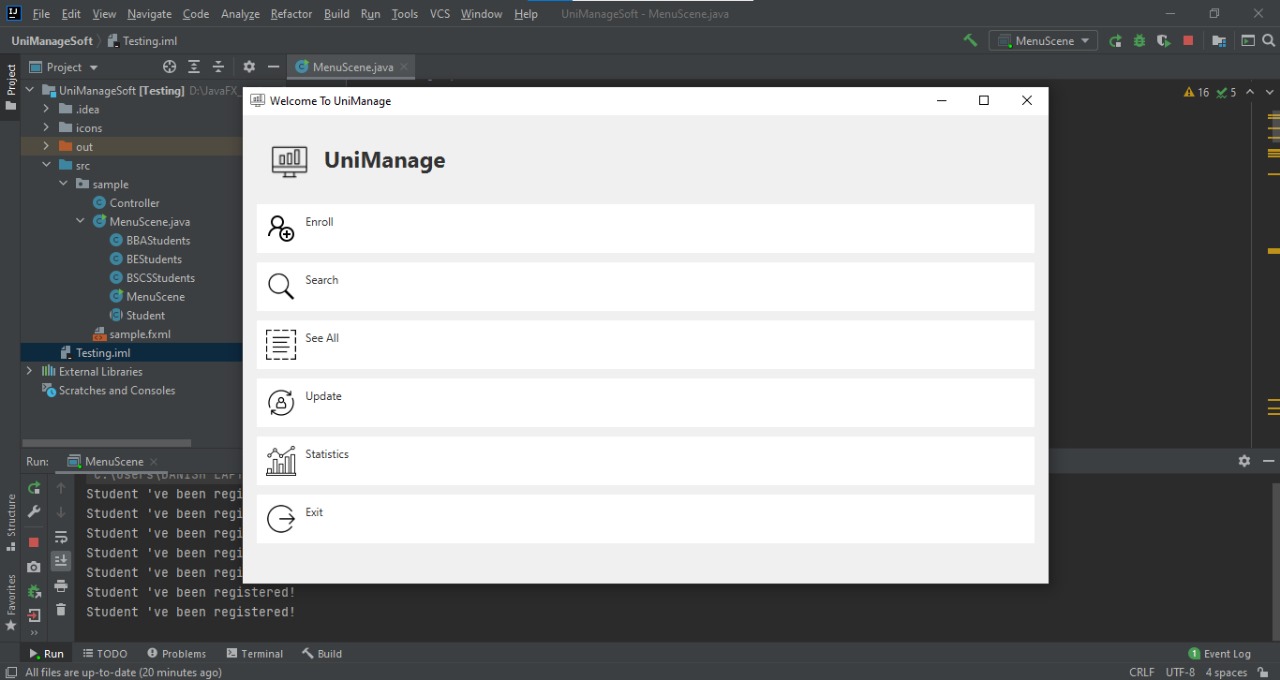
Task: Toggle tool window bars in status bar
Action: pos(10,672)
